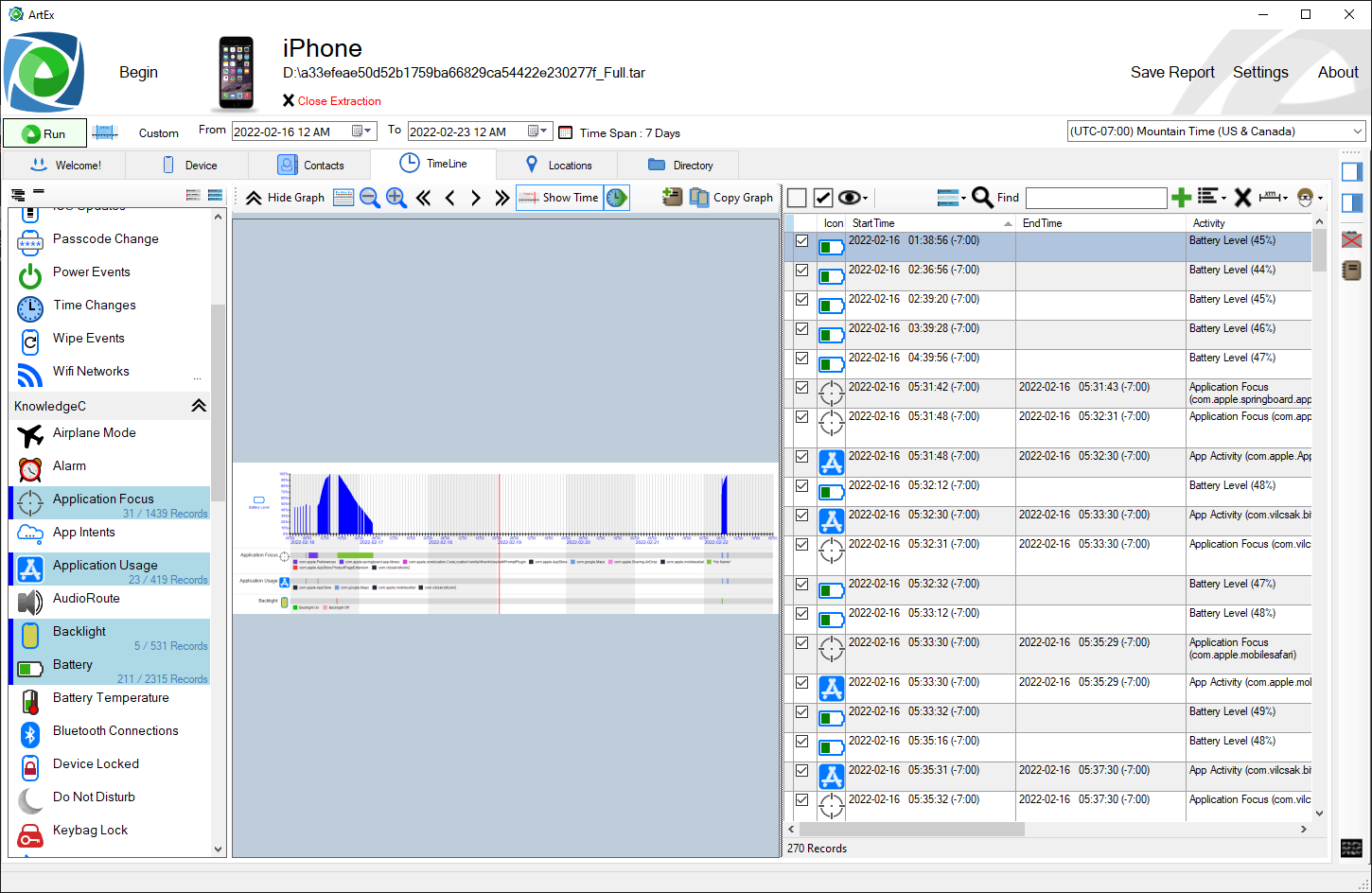Screen dimensions: 1372x893
Task: Jump to the last timeline page
Action: click(502, 198)
